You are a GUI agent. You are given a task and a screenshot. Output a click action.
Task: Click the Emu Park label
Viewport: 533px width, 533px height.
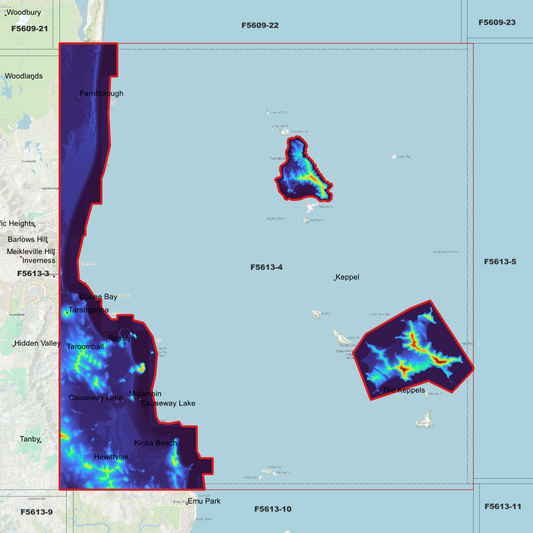[x=204, y=501]
